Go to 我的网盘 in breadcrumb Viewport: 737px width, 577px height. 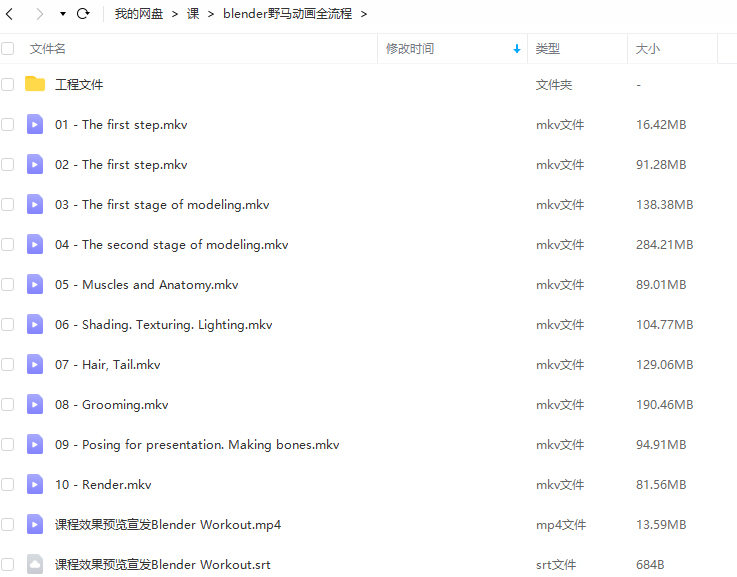pos(139,14)
